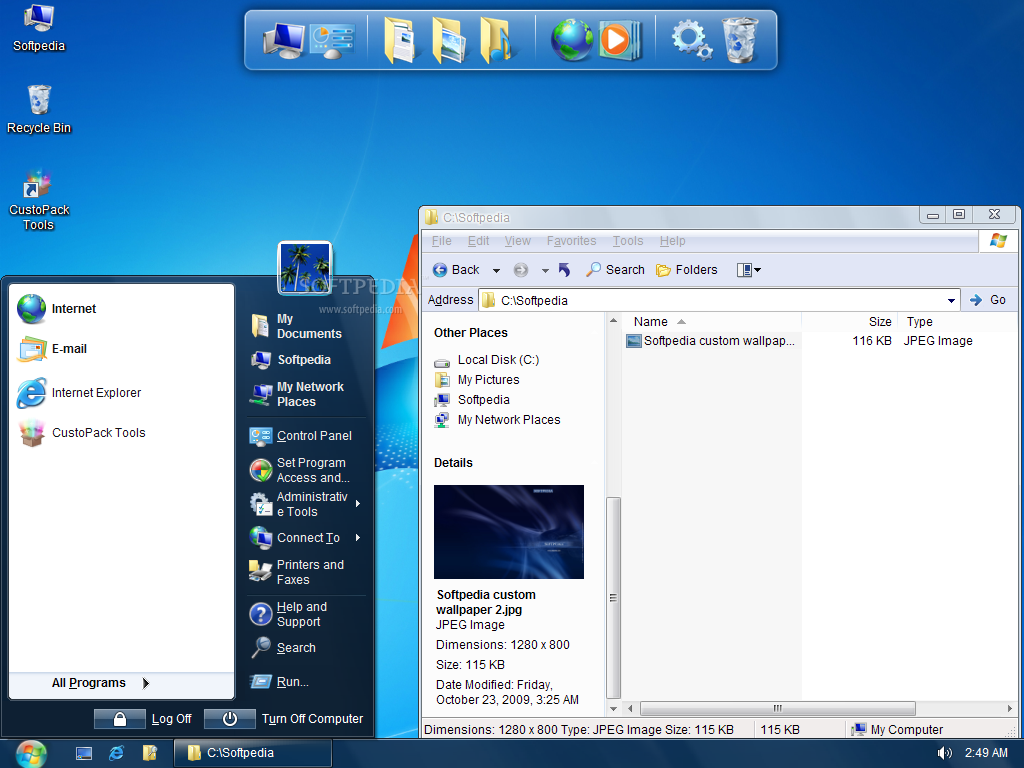Open the Back history dropdown arrow
This screenshot has width=1024, height=768.
point(496,270)
